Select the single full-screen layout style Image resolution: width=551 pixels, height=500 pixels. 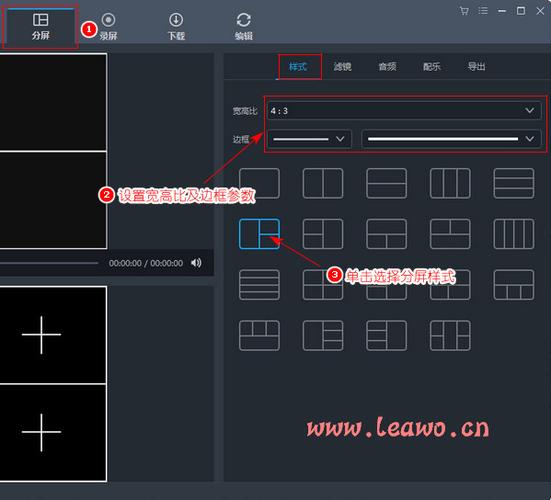click(259, 183)
